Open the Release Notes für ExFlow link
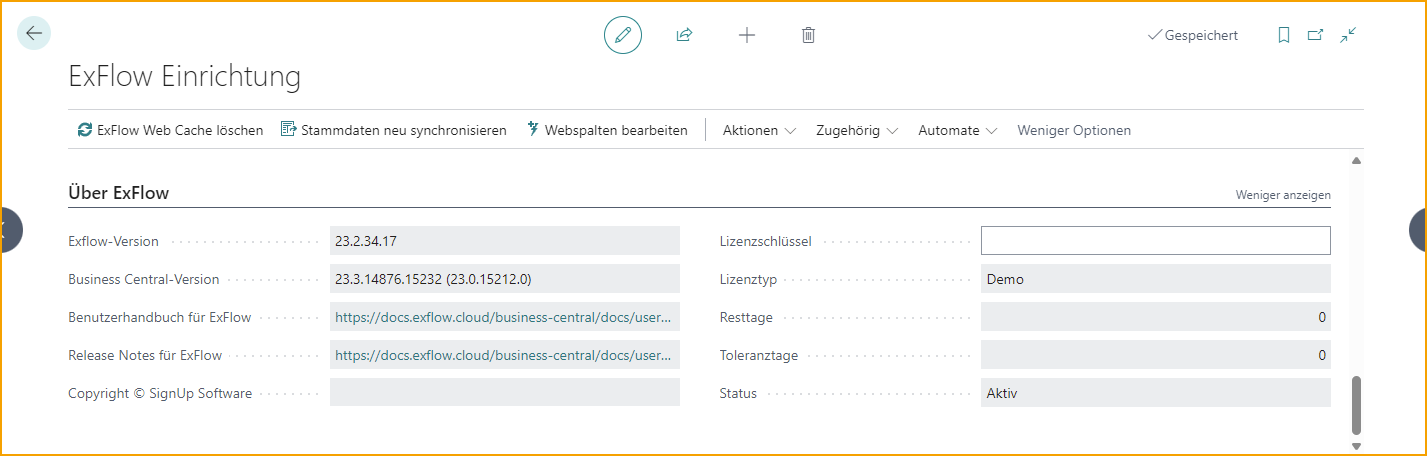This screenshot has height=456, width=1427. [505, 355]
